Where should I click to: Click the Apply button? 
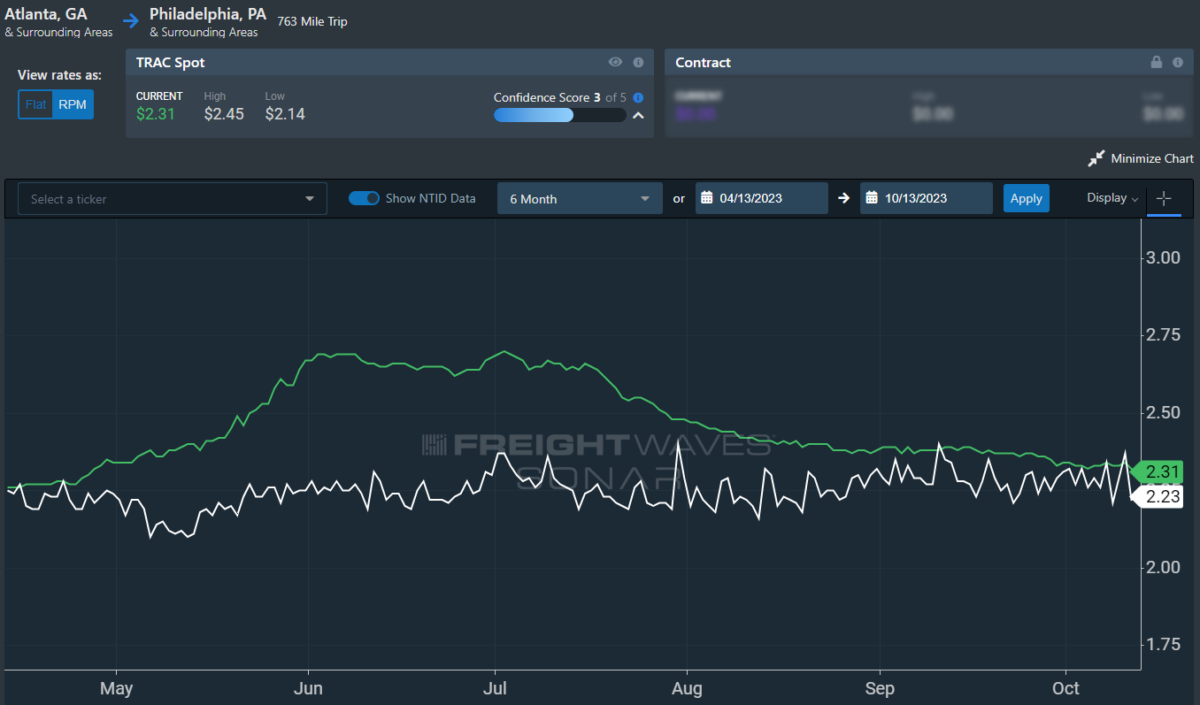click(1026, 198)
